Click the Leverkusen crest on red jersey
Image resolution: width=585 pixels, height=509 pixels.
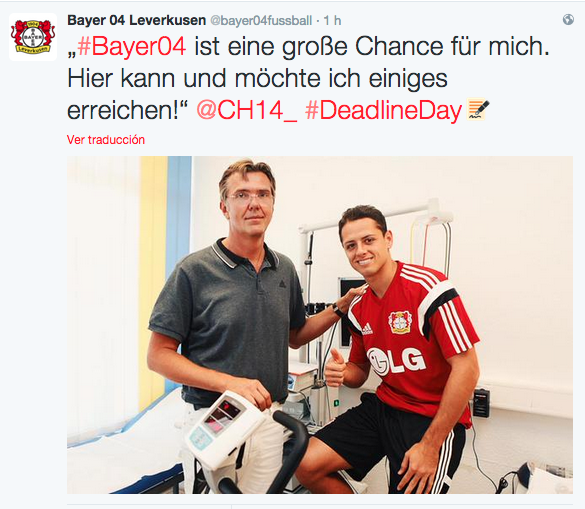[400, 322]
